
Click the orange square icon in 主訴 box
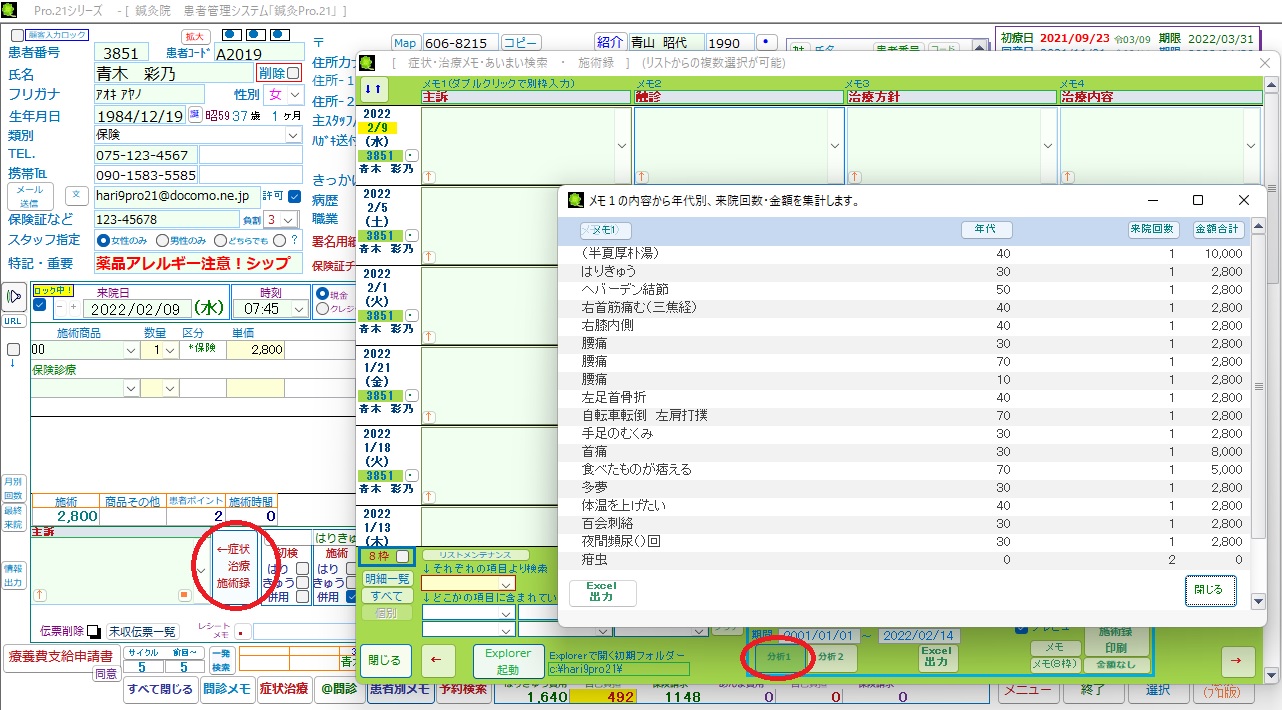coord(184,594)
